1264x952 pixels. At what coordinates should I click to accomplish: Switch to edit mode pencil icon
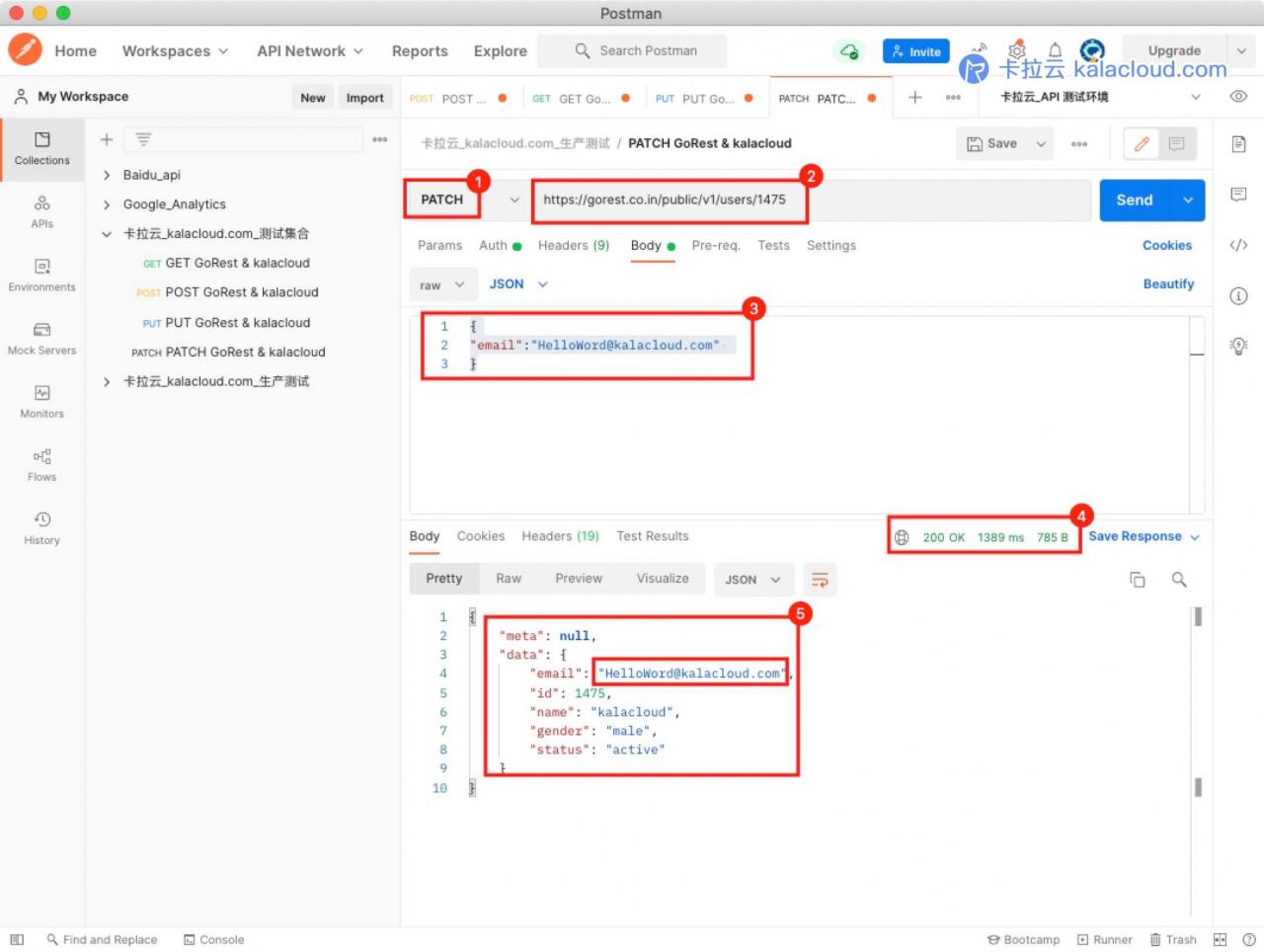[x=1142, y=144]
